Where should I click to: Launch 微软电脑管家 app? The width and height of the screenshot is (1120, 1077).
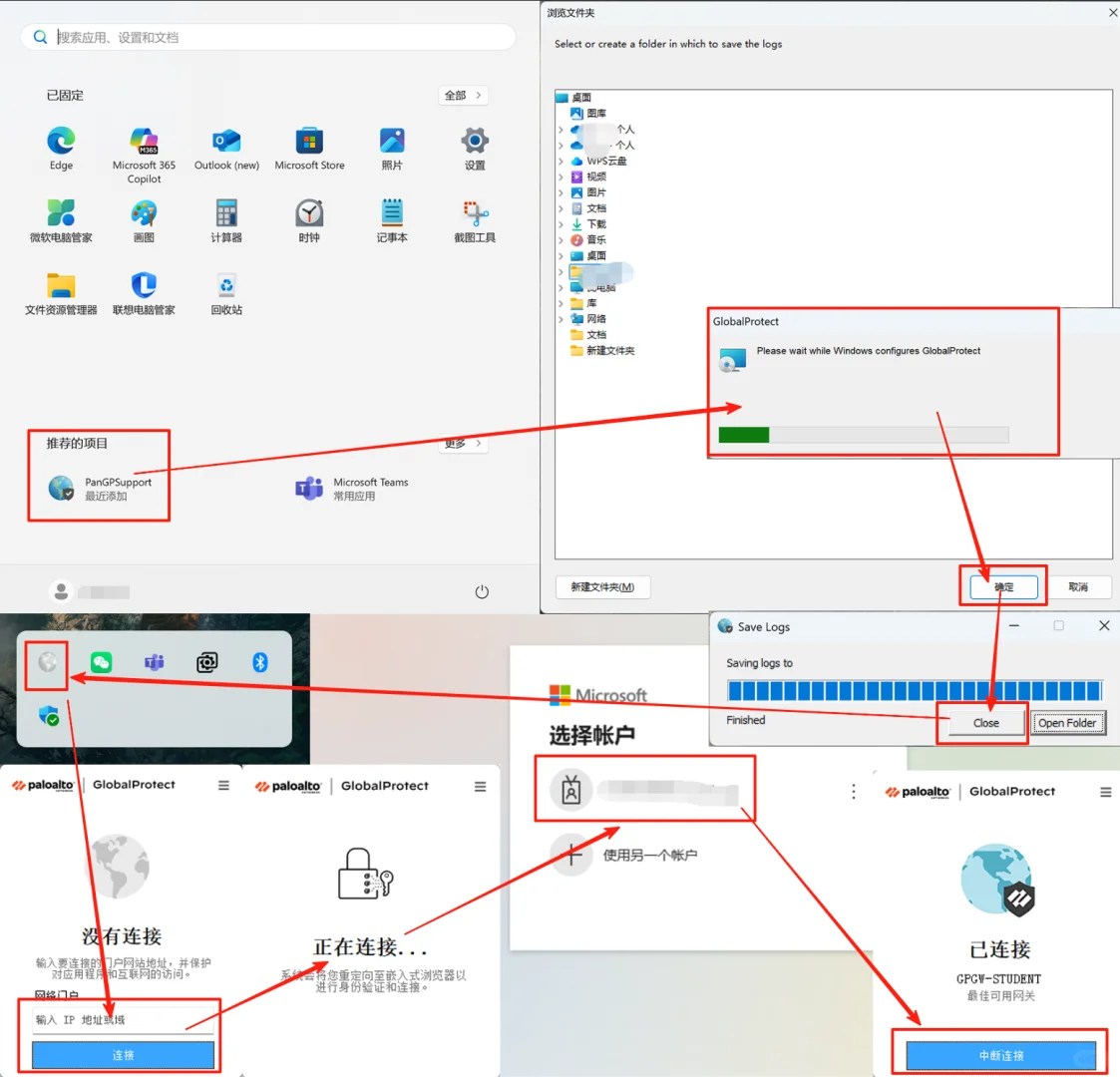(x=61, y=220)
